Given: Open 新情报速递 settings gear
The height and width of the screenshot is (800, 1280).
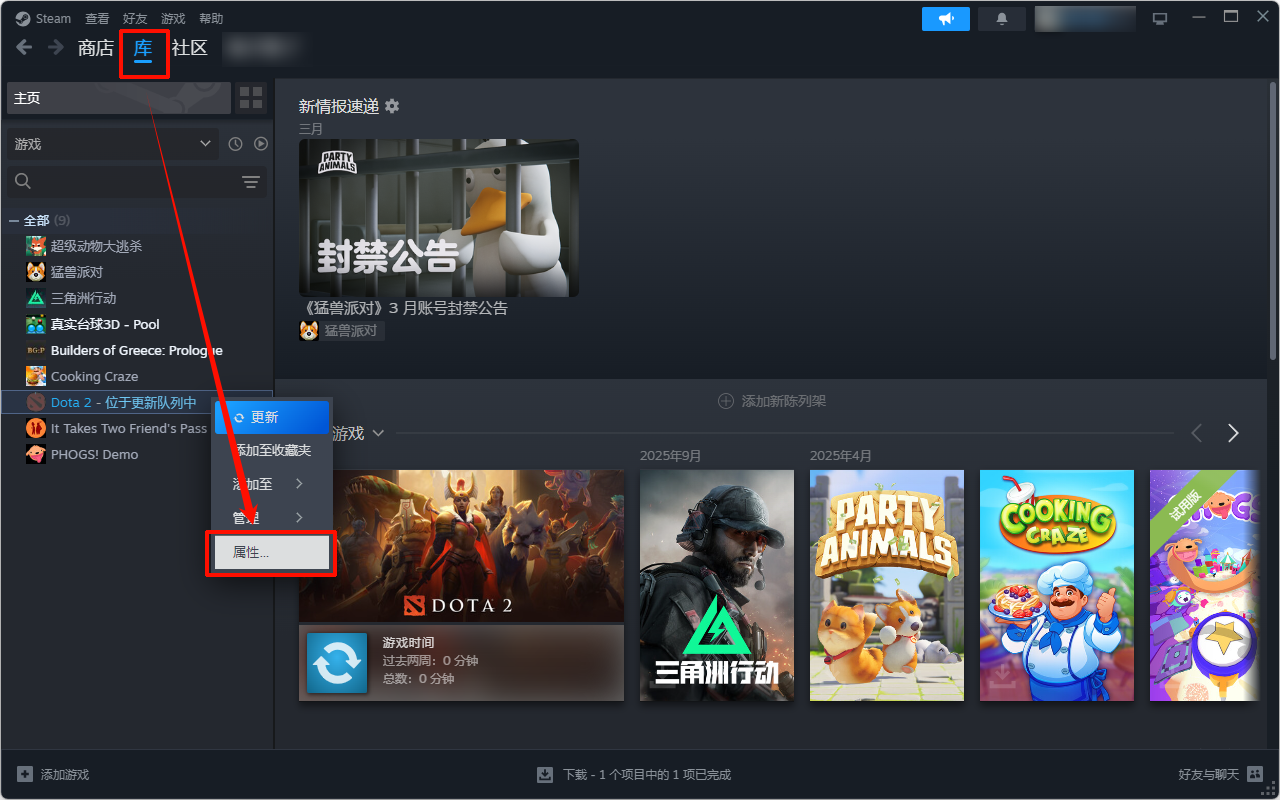Looking at the screenshot, I should click(392, 106).
